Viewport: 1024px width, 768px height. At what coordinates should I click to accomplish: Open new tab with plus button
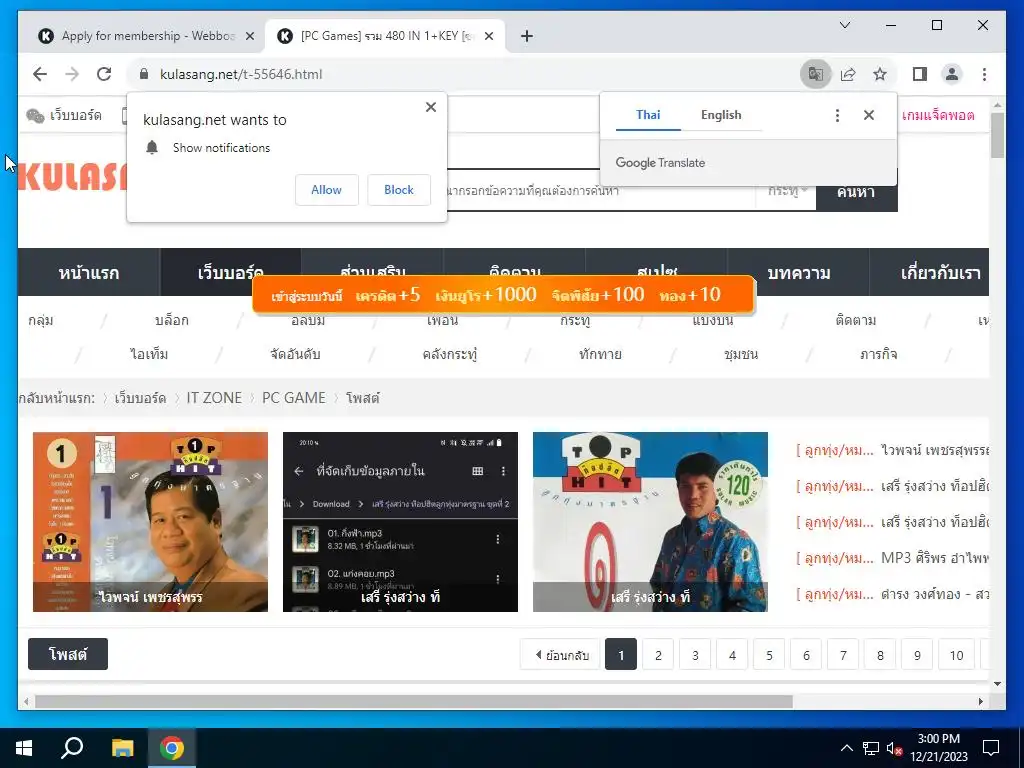tap(527, 36)
